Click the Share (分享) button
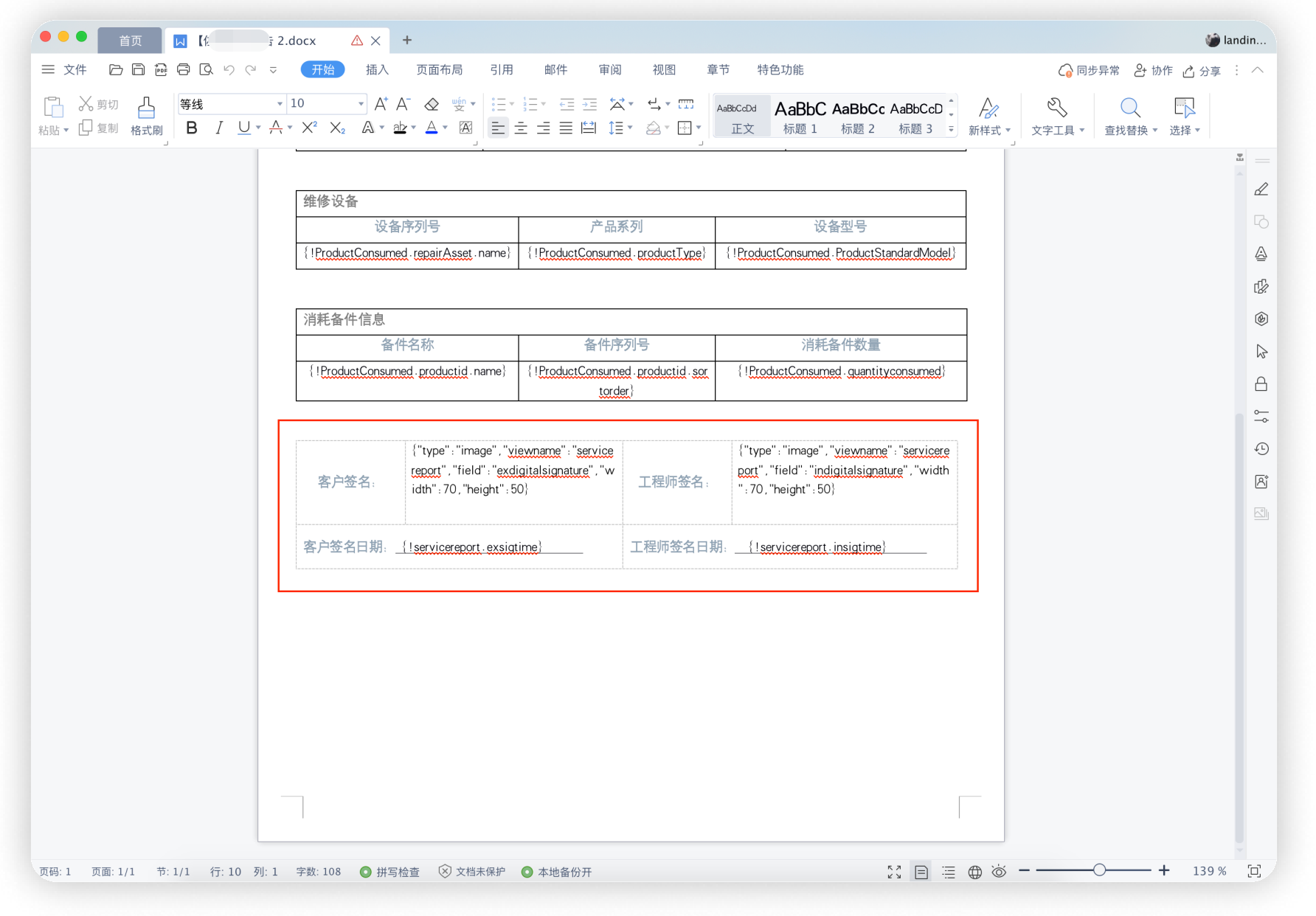The height and width of the screenshot is (916, 1316). pyautogui.click(x=1202, y=71)
